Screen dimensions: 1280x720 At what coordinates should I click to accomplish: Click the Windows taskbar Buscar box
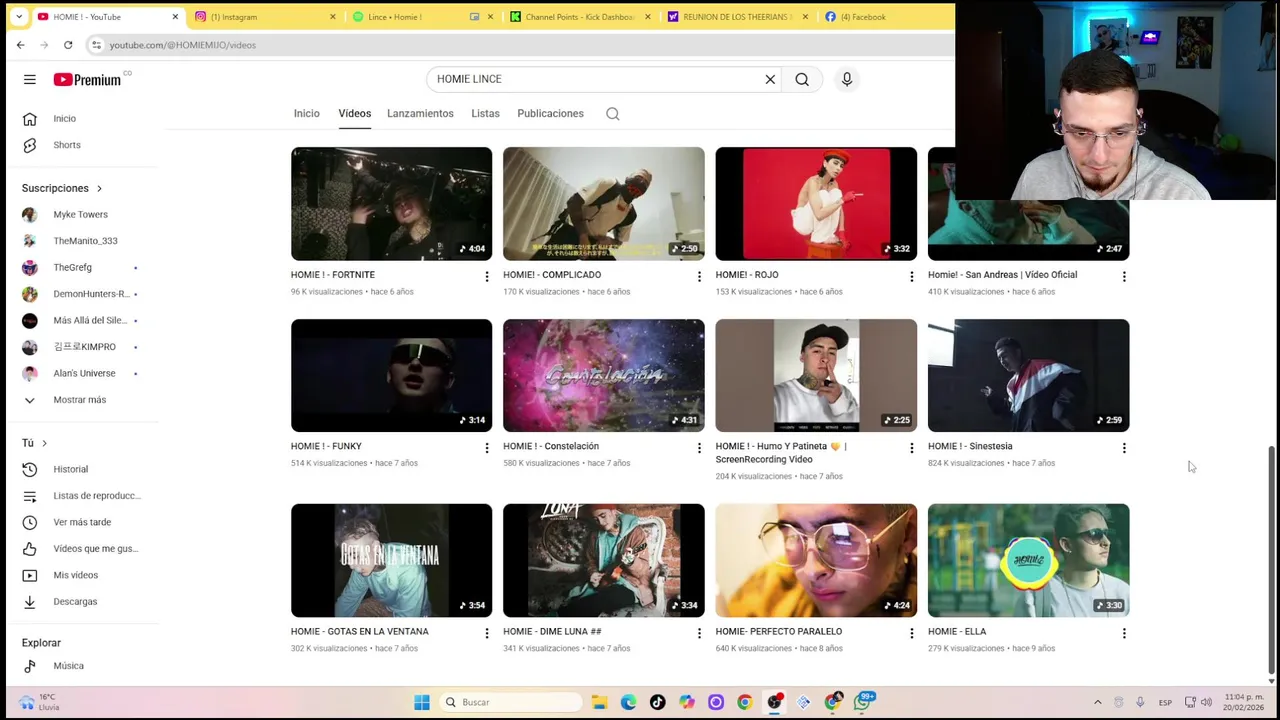pyautogui.click(x=510, y=702)
